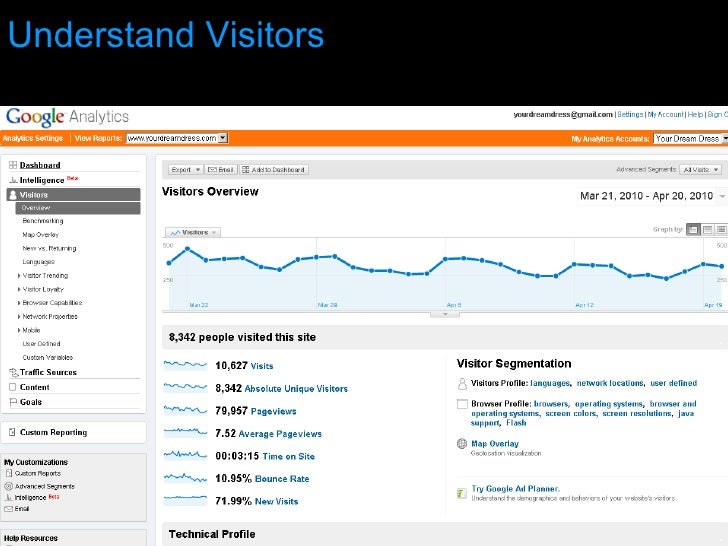This screenshot has width=728, height=546.
Task: Open Map Overlay in Visitor Segmentation
Action: click(x=495, y=444)
